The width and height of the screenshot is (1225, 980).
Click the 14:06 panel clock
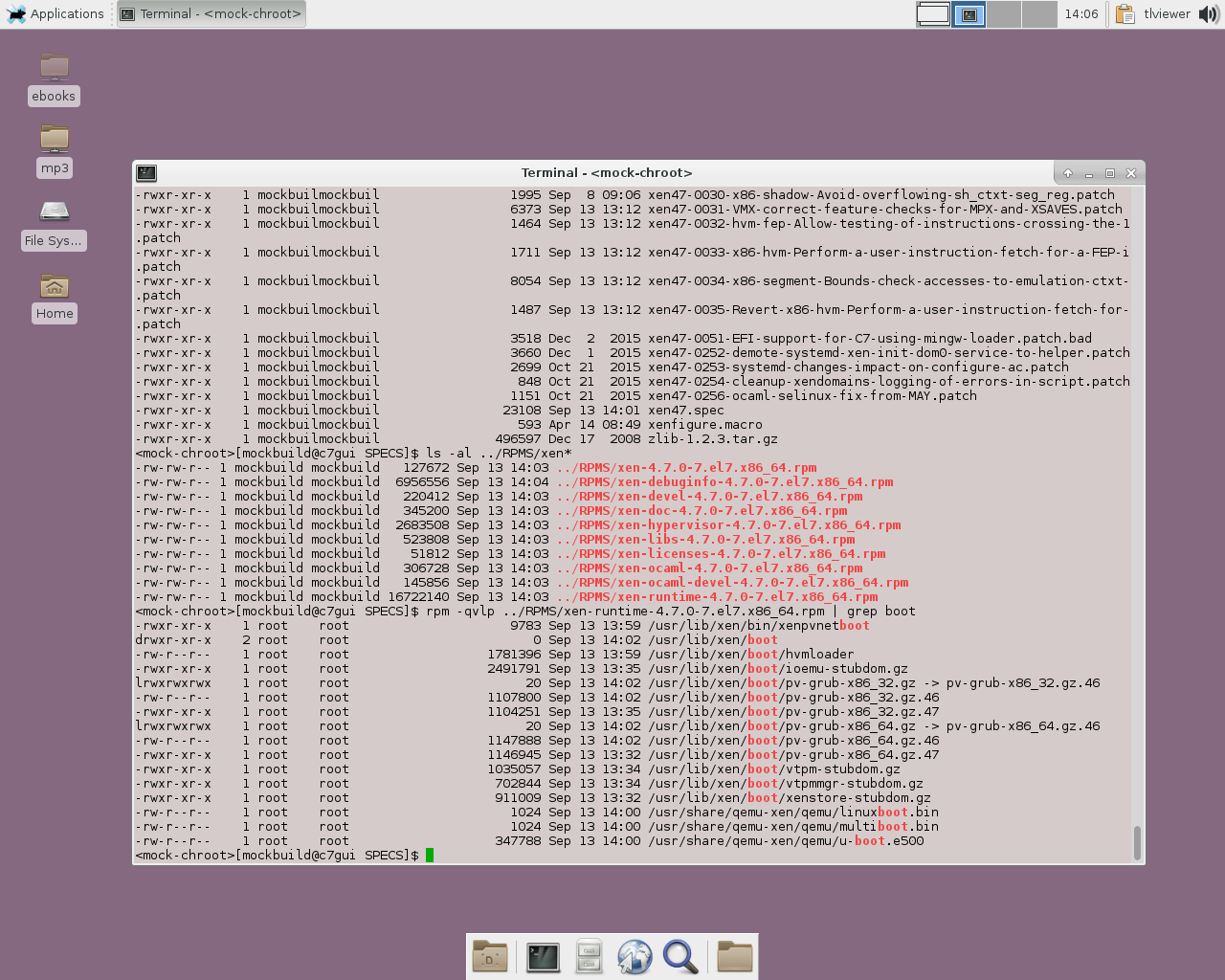[x=1081, y=14]
